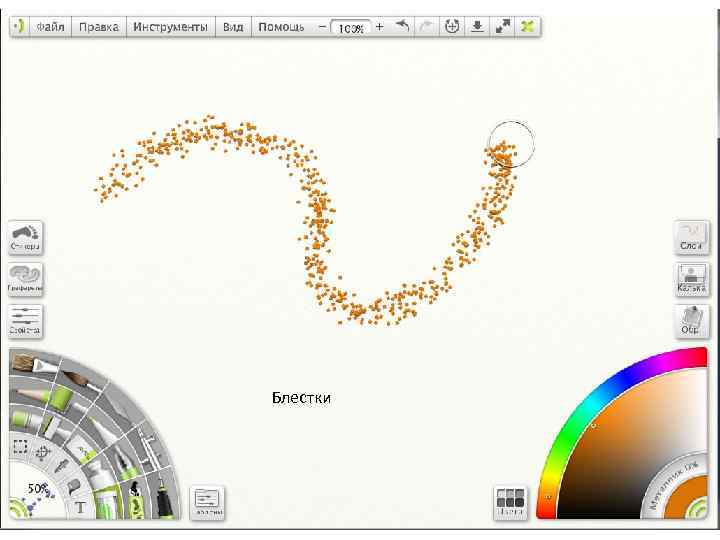Click the canvas rotate/position icon
The image size is (720, 540).
[452, 27]
